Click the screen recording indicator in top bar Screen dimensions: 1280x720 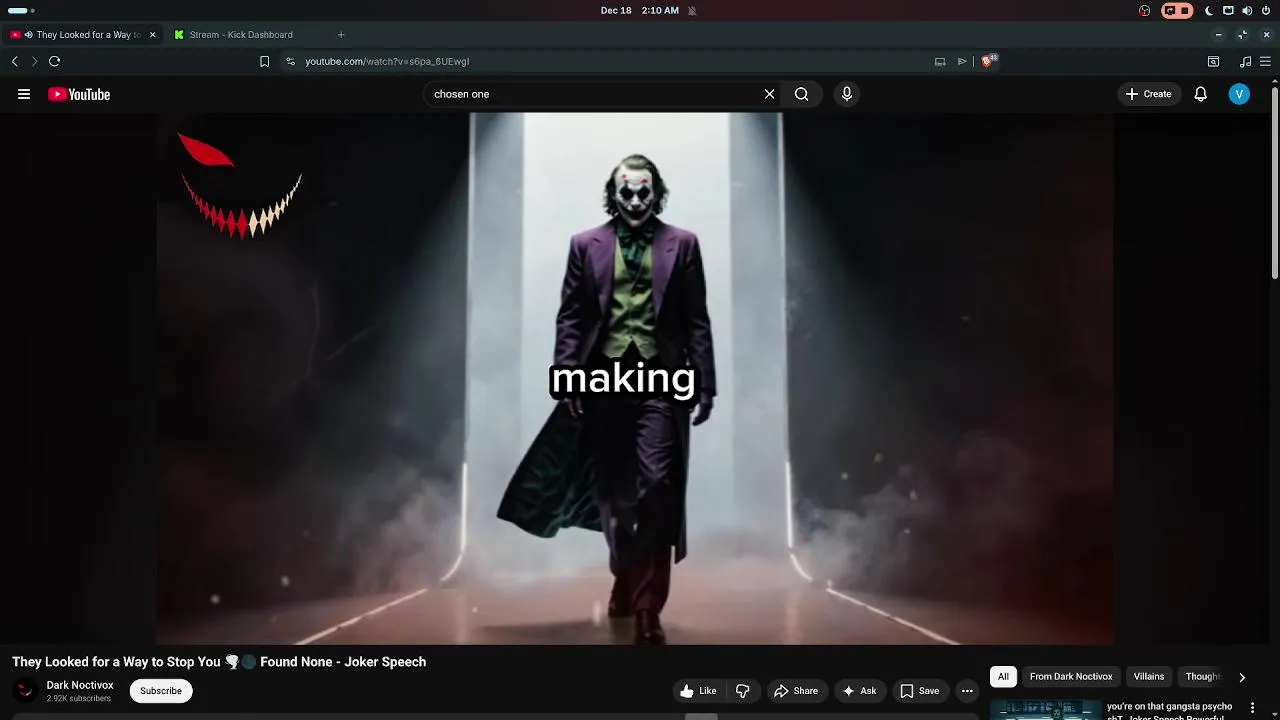coord(1177,11)
